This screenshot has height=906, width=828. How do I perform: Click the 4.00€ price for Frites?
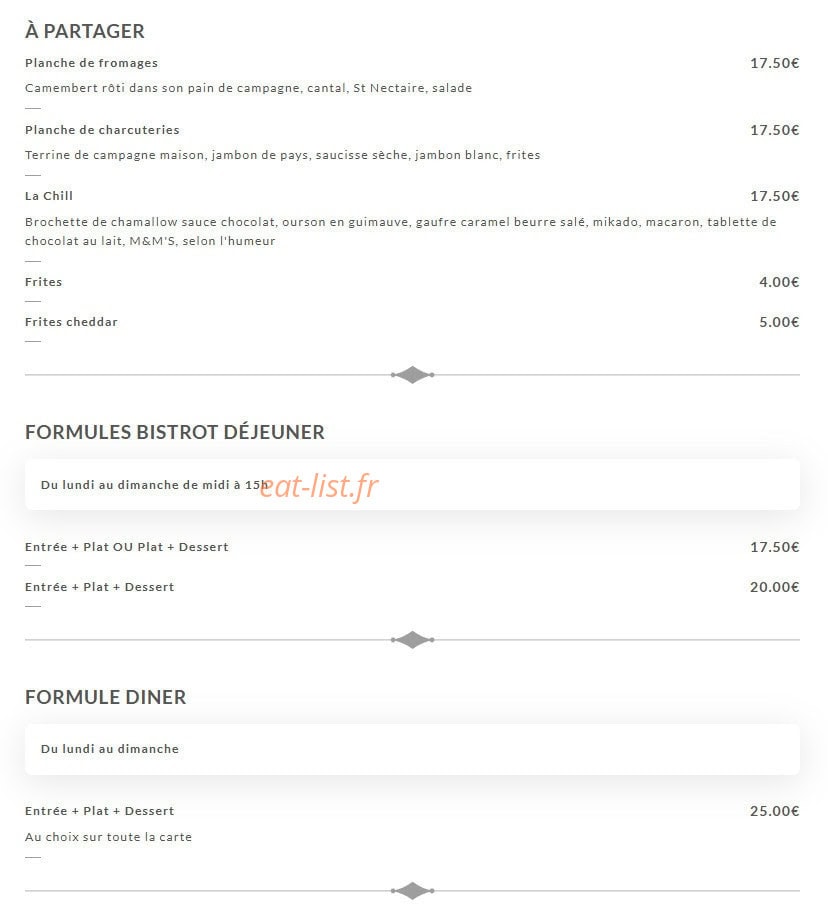pos(779,282)
